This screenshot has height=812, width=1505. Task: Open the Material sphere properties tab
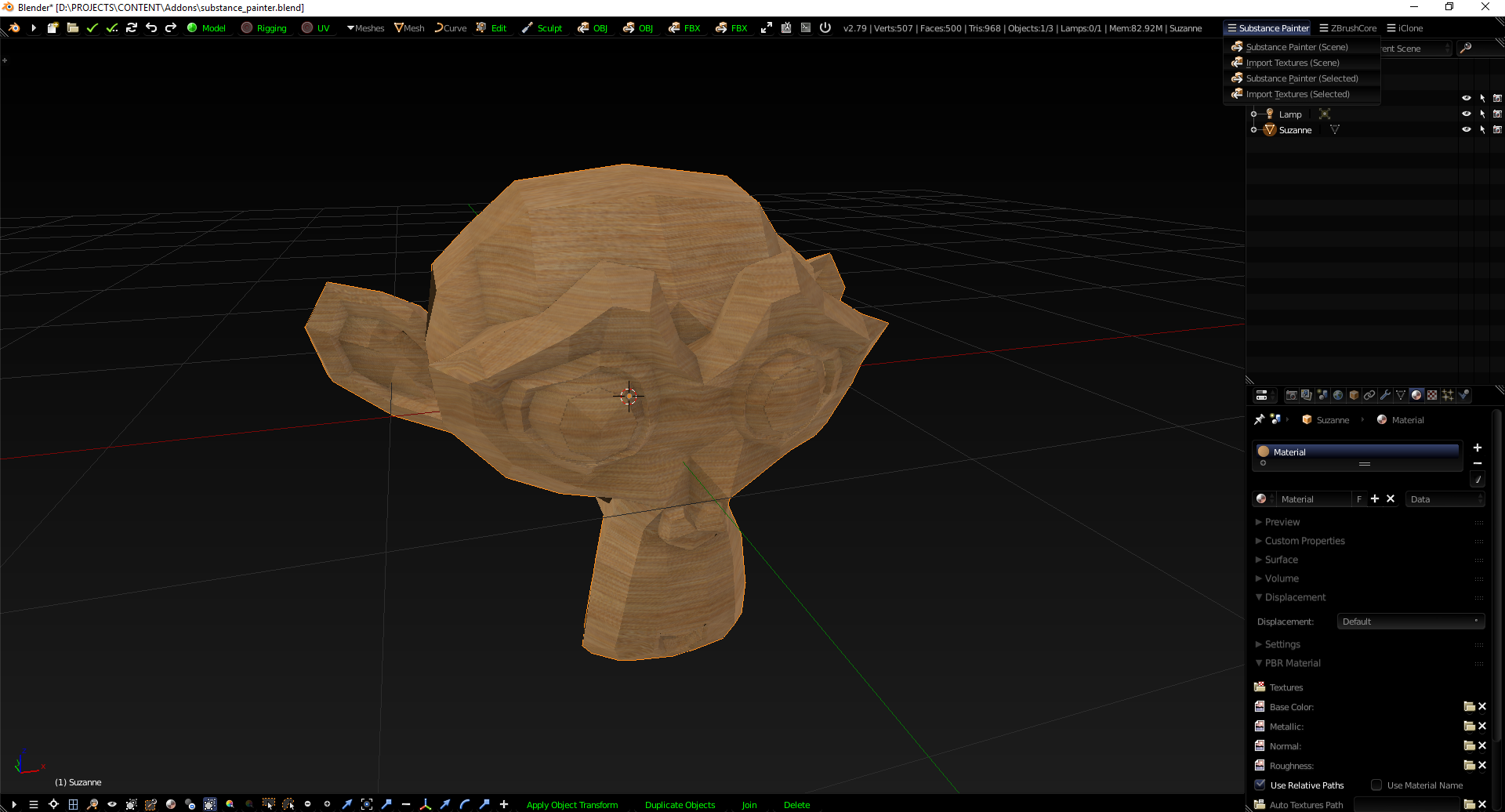click(x=1416, y=395)
